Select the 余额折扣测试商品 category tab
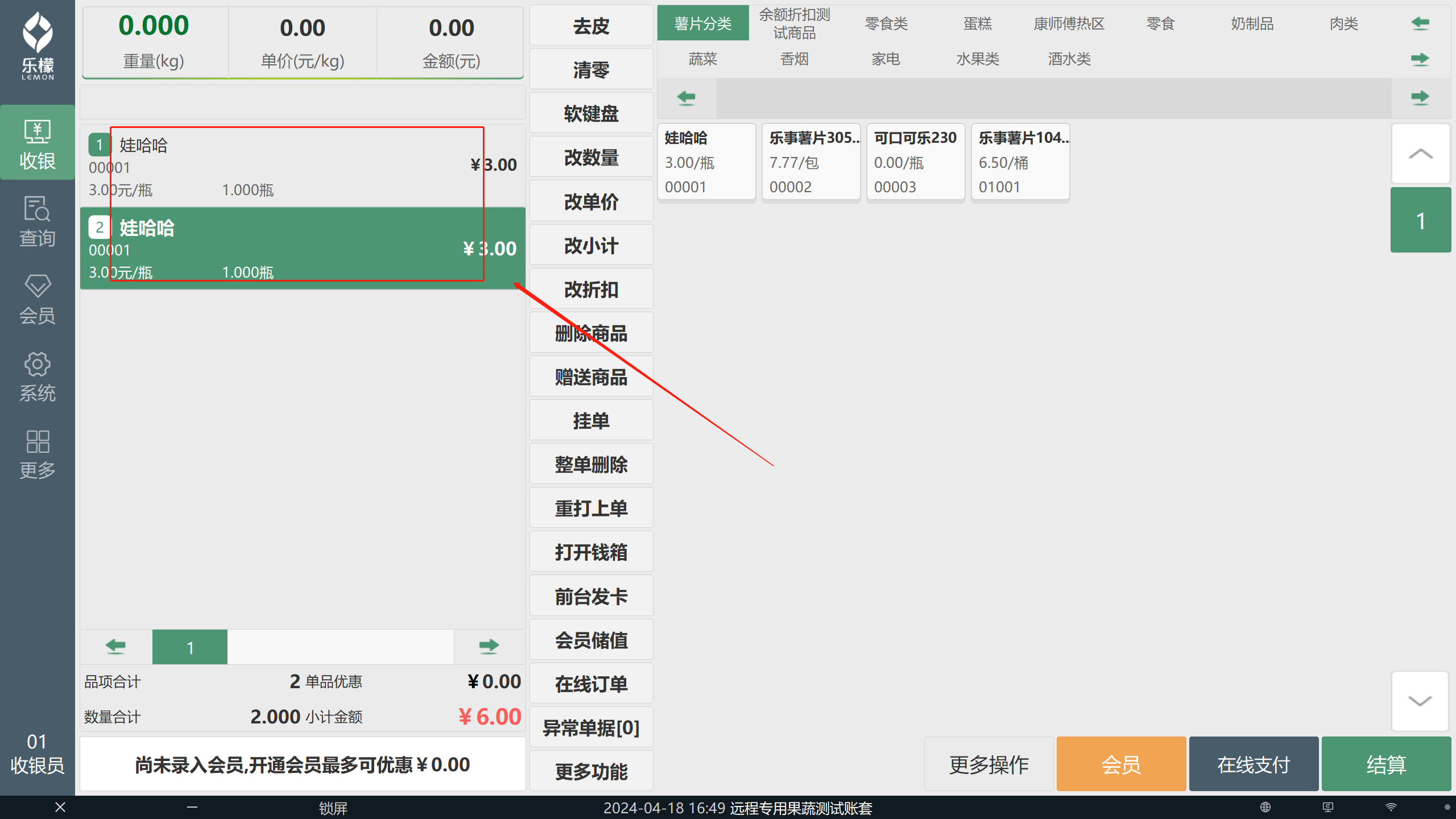Screen dimensions: 1456x819 point(795,23)
